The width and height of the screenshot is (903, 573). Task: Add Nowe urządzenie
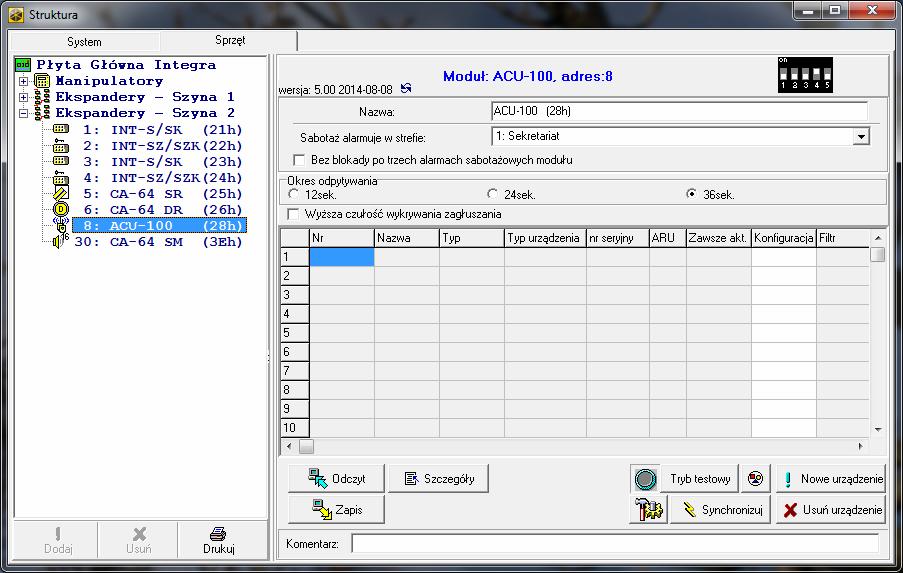(831, 479)
